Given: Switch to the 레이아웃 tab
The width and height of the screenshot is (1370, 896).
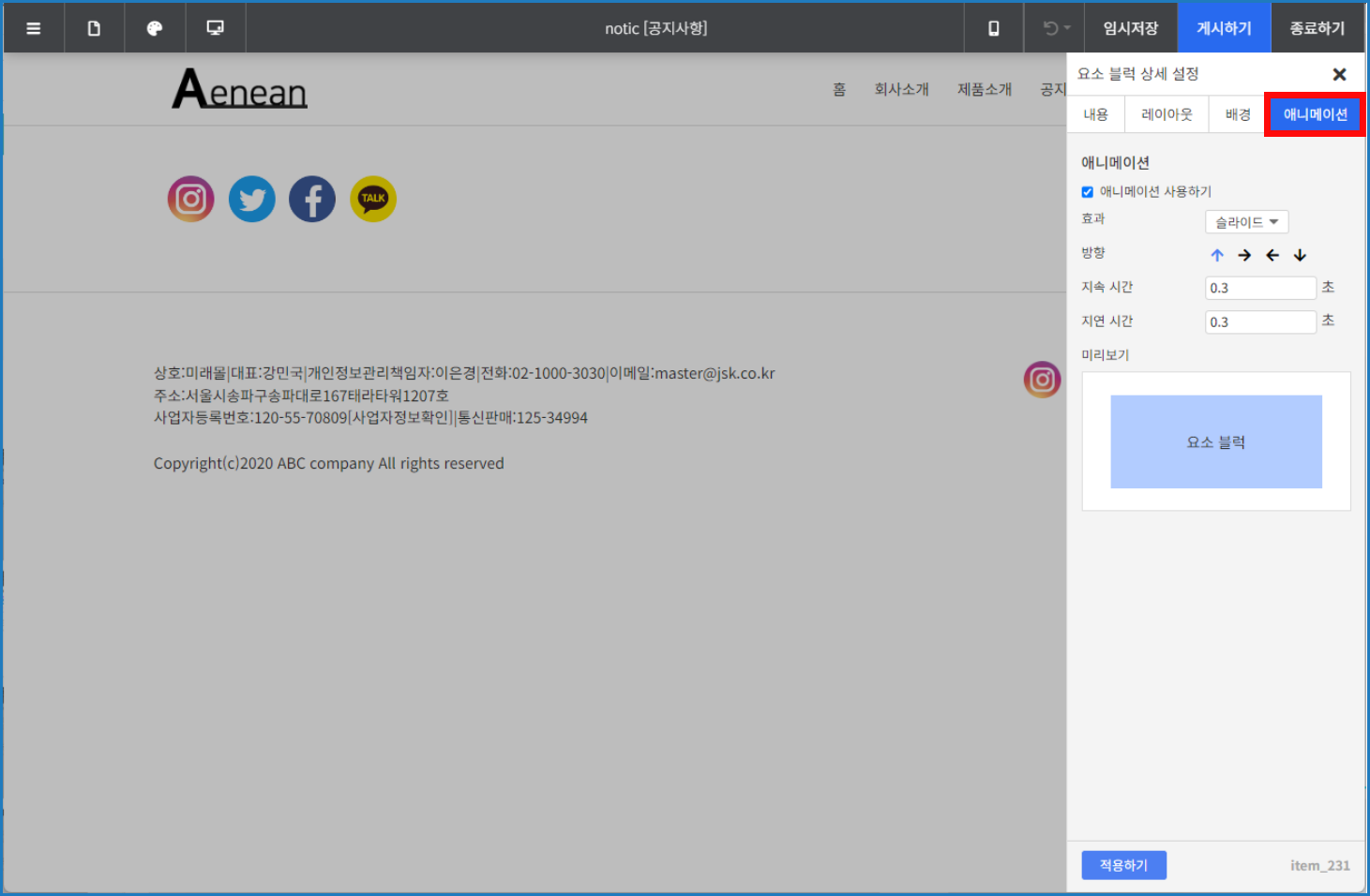Looking at the screenshot, I should coord(1166,113).
